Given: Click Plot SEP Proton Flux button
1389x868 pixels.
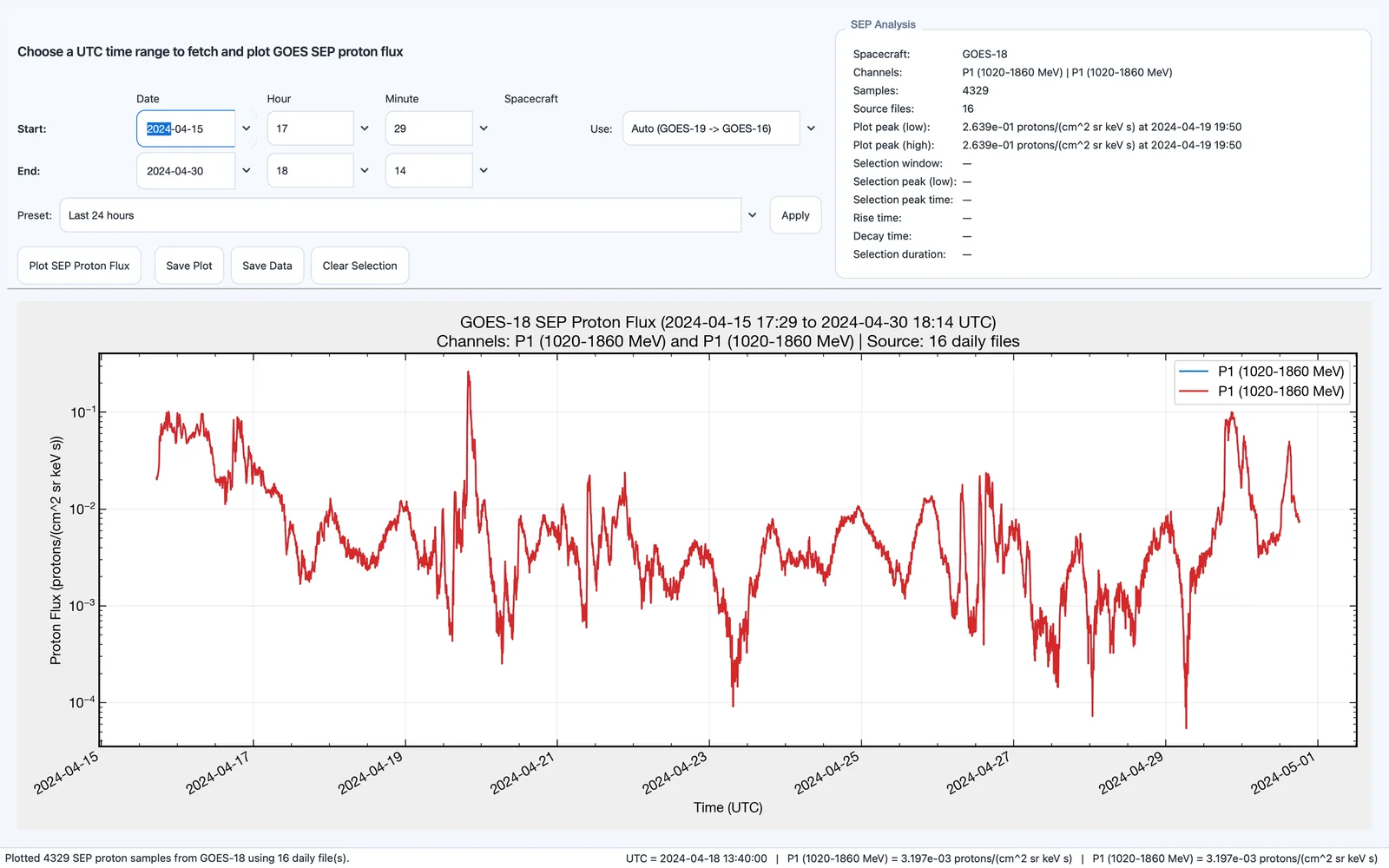Looking at the screenshot, I should pos(79,266).
